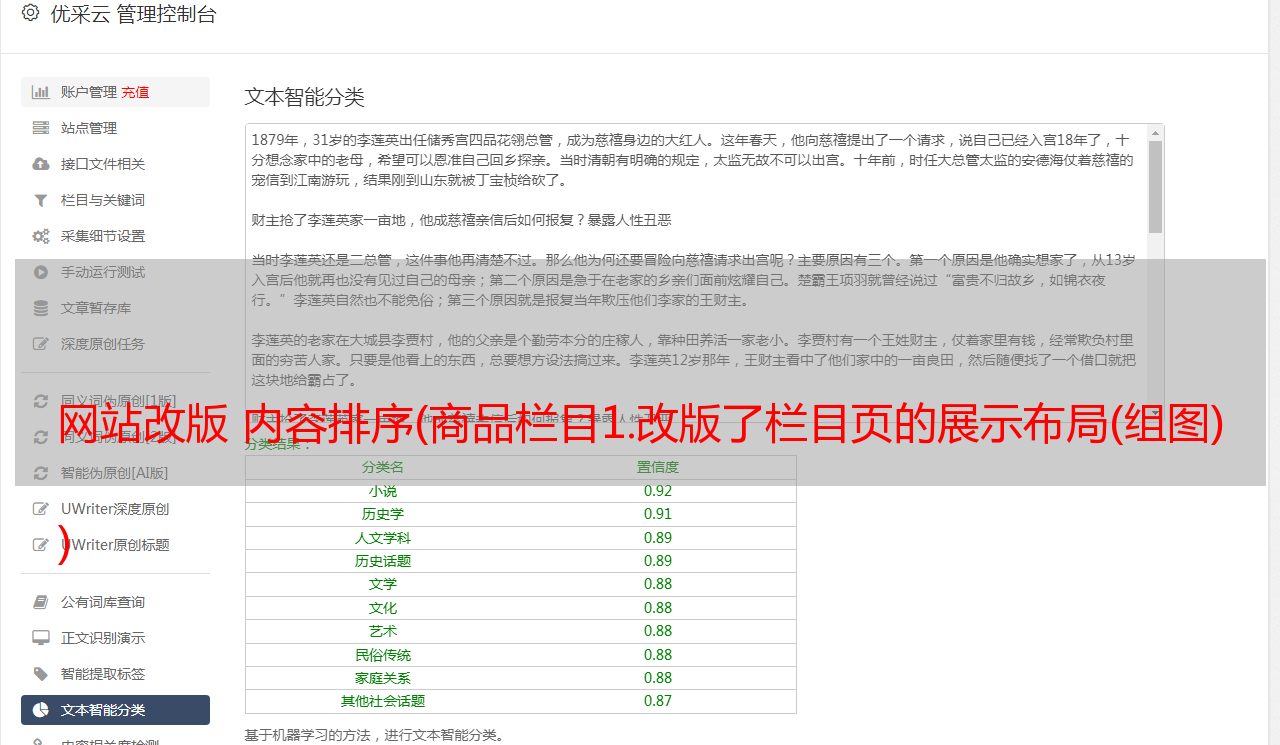Click the 置信度 column header
This screenshot has height=745, width=1280.
point(658,467)
